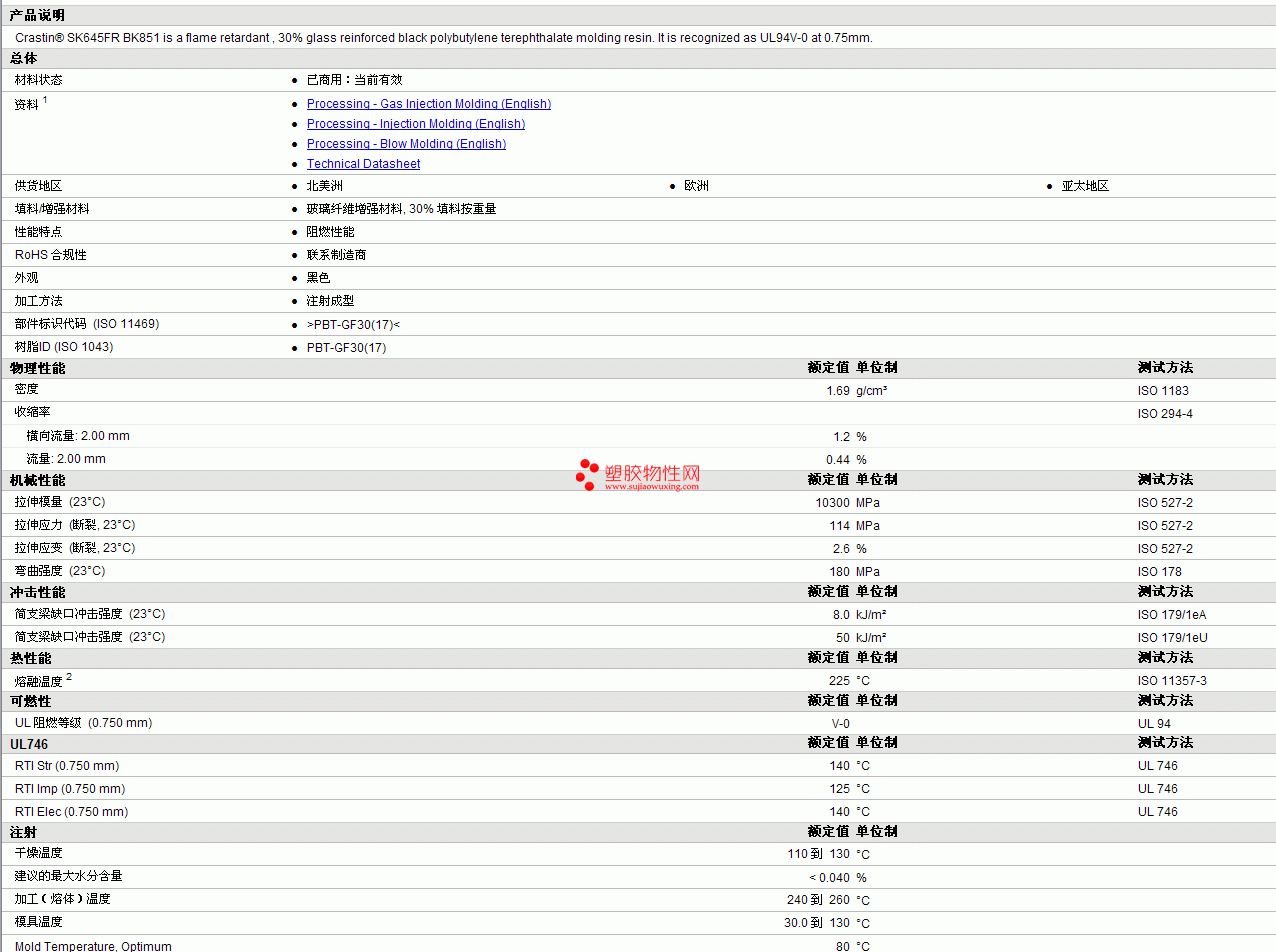Click the RoHS 合规性 row label
The image size is (1276, 952).
(51, 255)
